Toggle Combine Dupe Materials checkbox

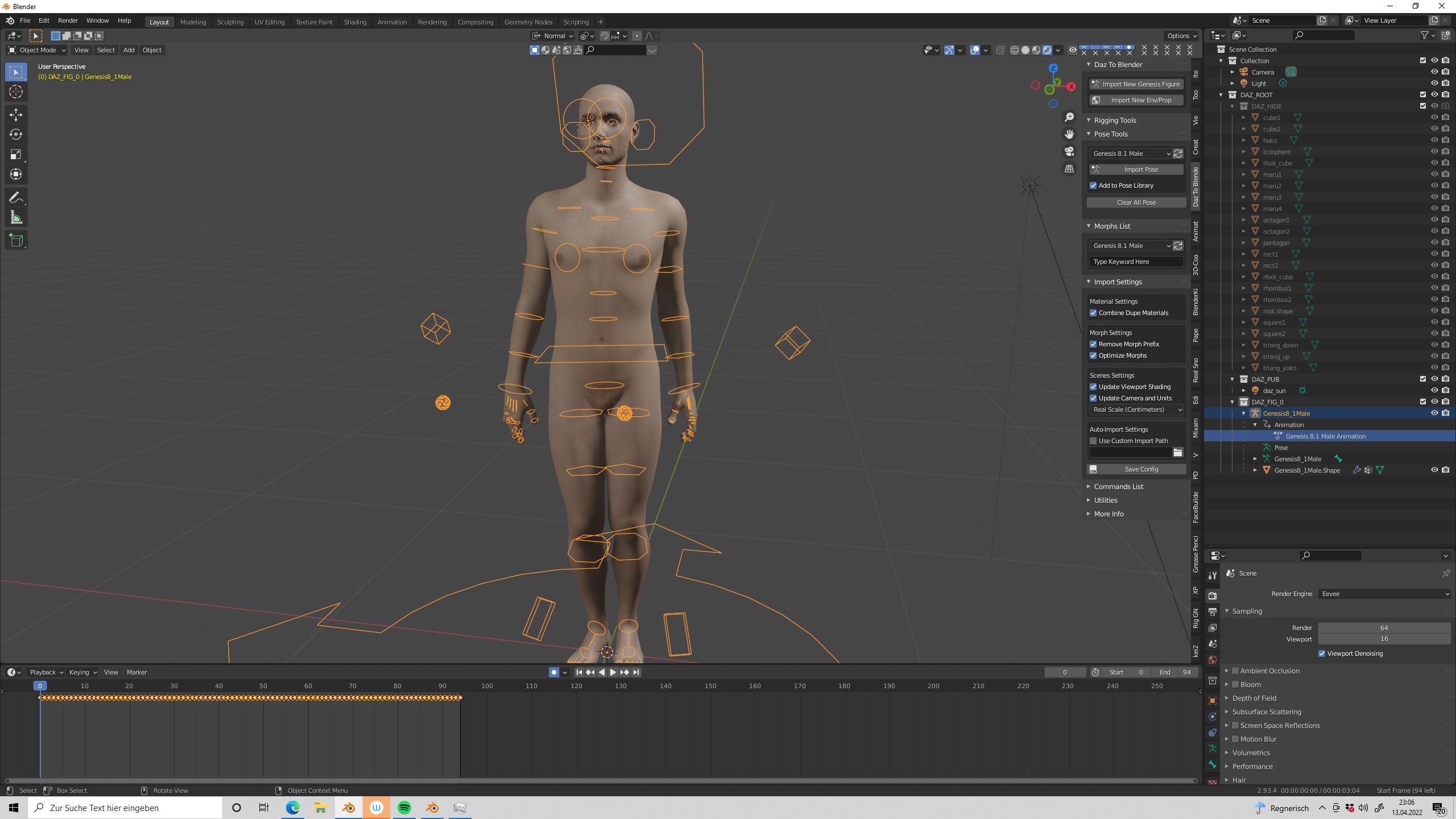[1093, 313]
